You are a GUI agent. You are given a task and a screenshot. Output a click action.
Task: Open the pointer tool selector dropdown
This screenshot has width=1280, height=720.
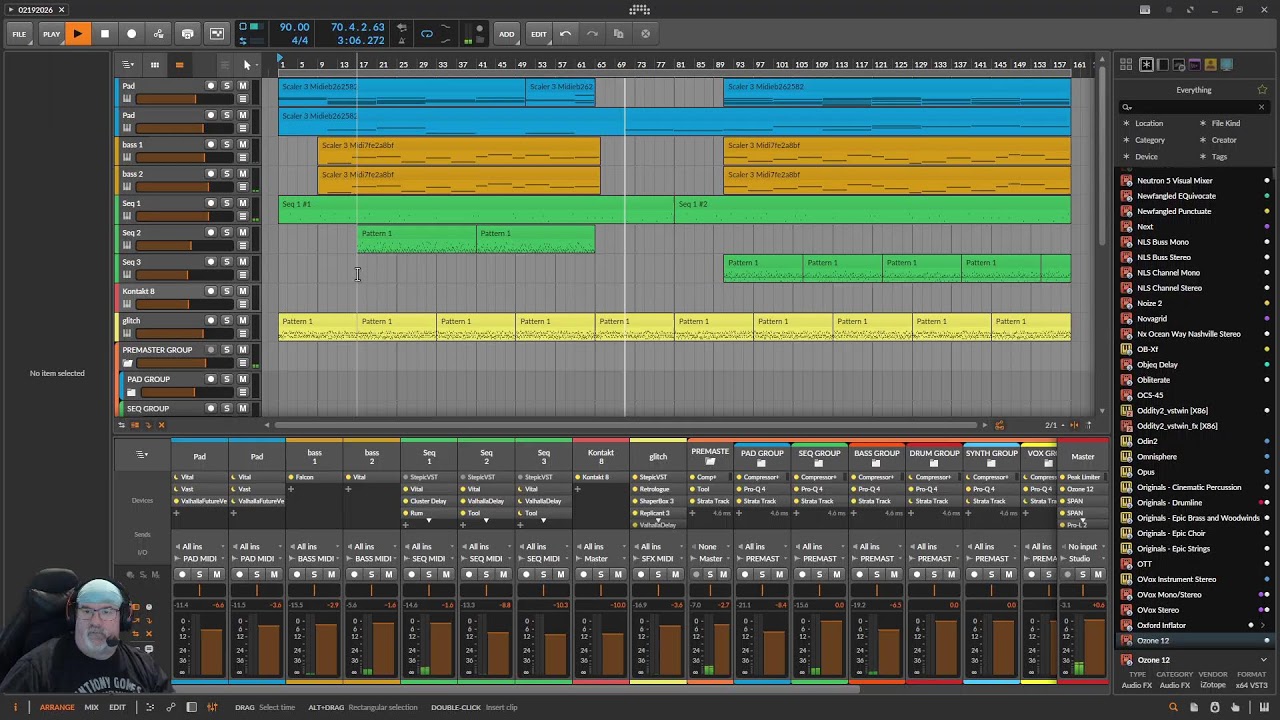click(247, 65)
